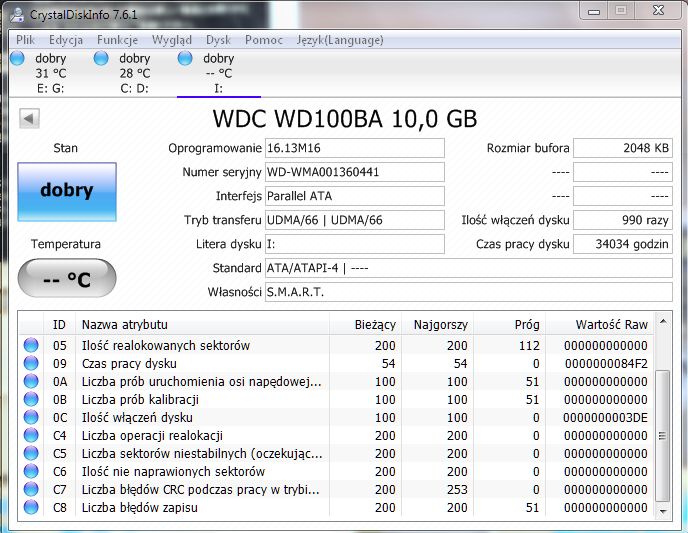688x533 pixels.
Task: Click the ID column header
Action: pyautogui.click(x=59, y=325)
